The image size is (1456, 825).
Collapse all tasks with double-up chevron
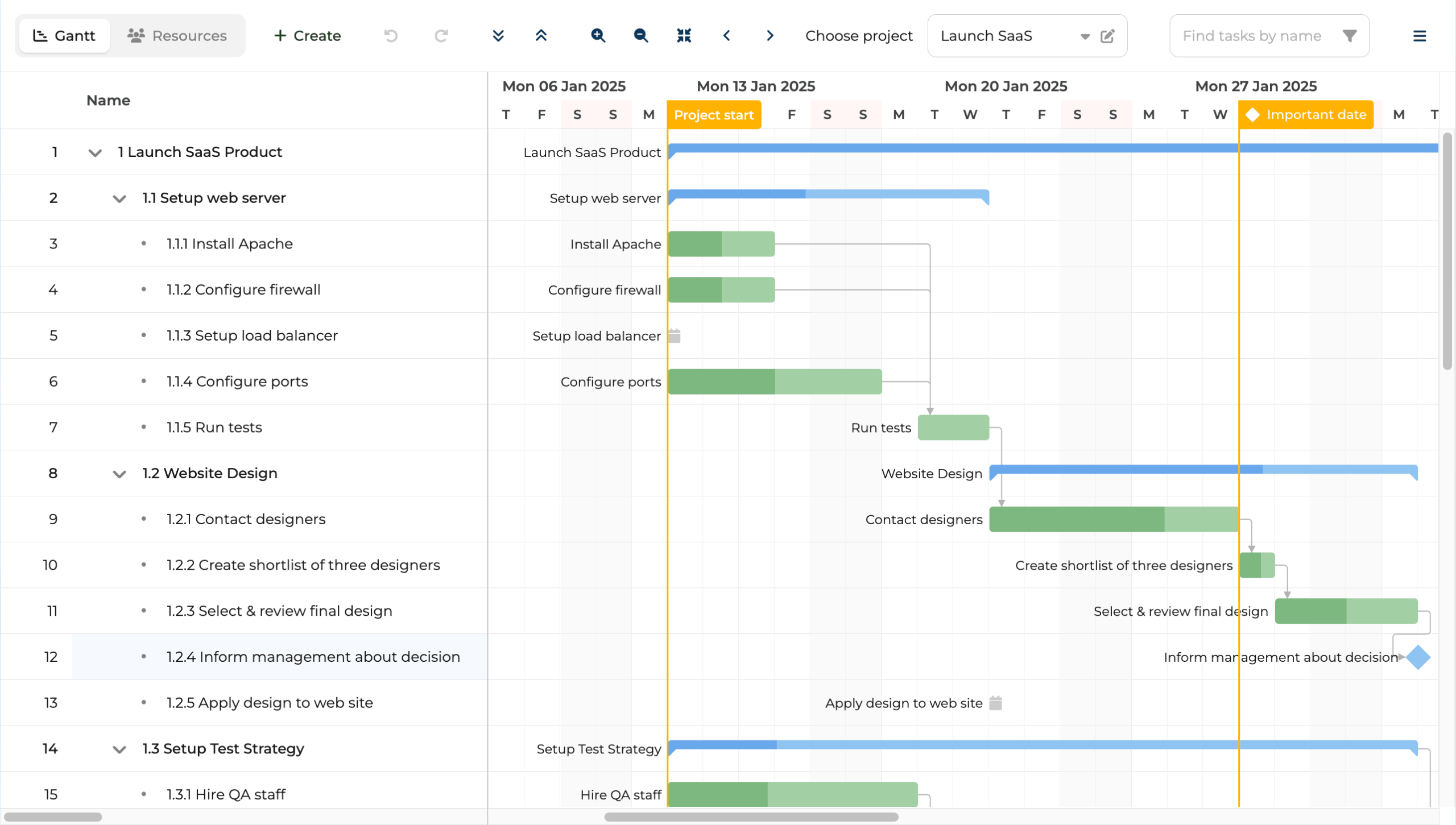(541, 36)
